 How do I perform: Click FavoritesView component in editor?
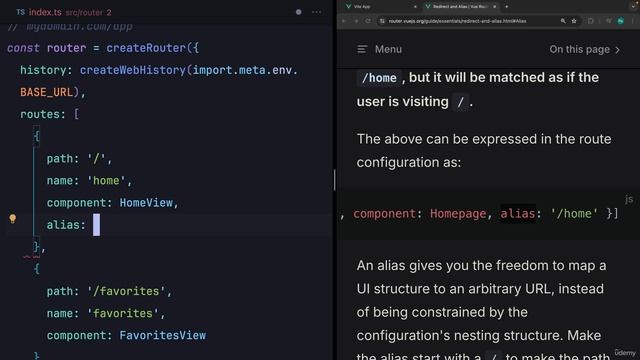162,336
